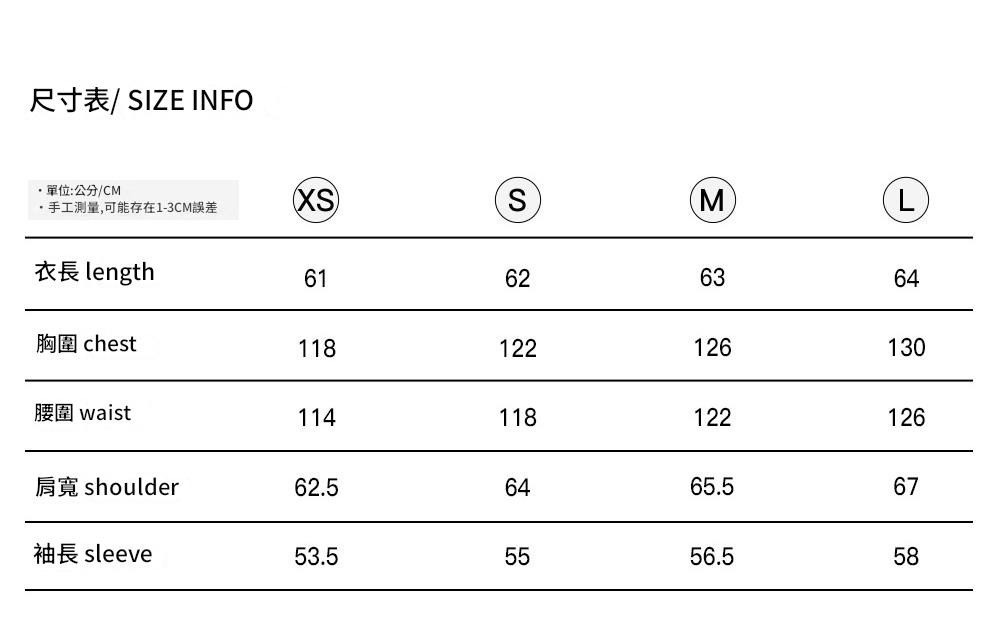The width and height of the screenshot is (1000, 621).
Task: Click the 衣長 length row label
Action: pos(95,272)
